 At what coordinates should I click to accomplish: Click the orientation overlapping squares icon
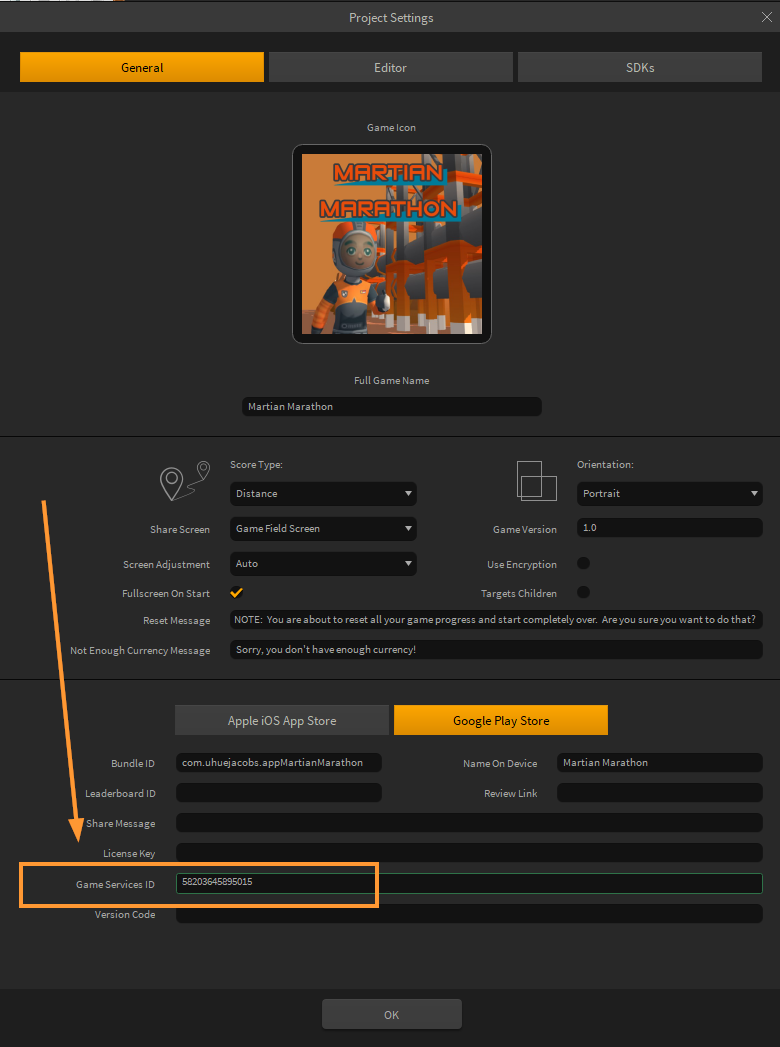[x=536, y=481]
